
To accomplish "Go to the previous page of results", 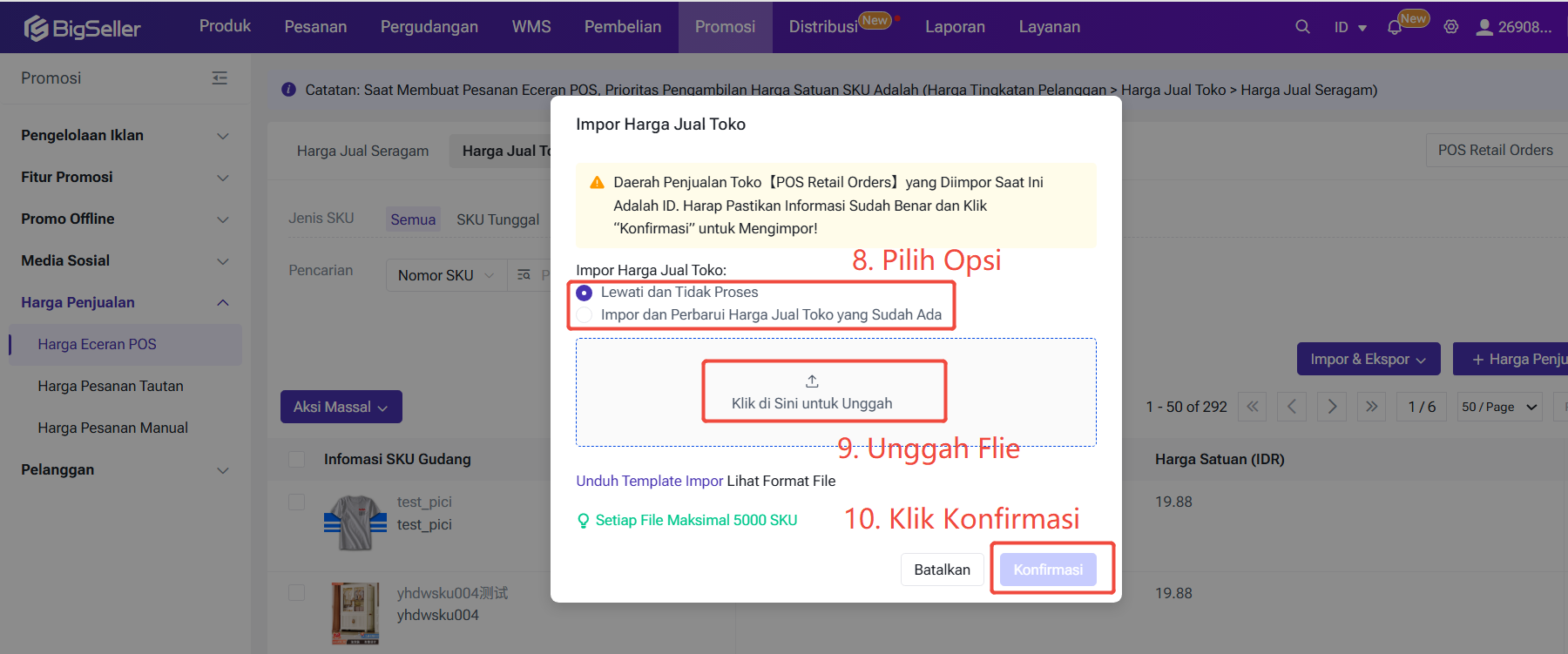I will [1292, 407].
